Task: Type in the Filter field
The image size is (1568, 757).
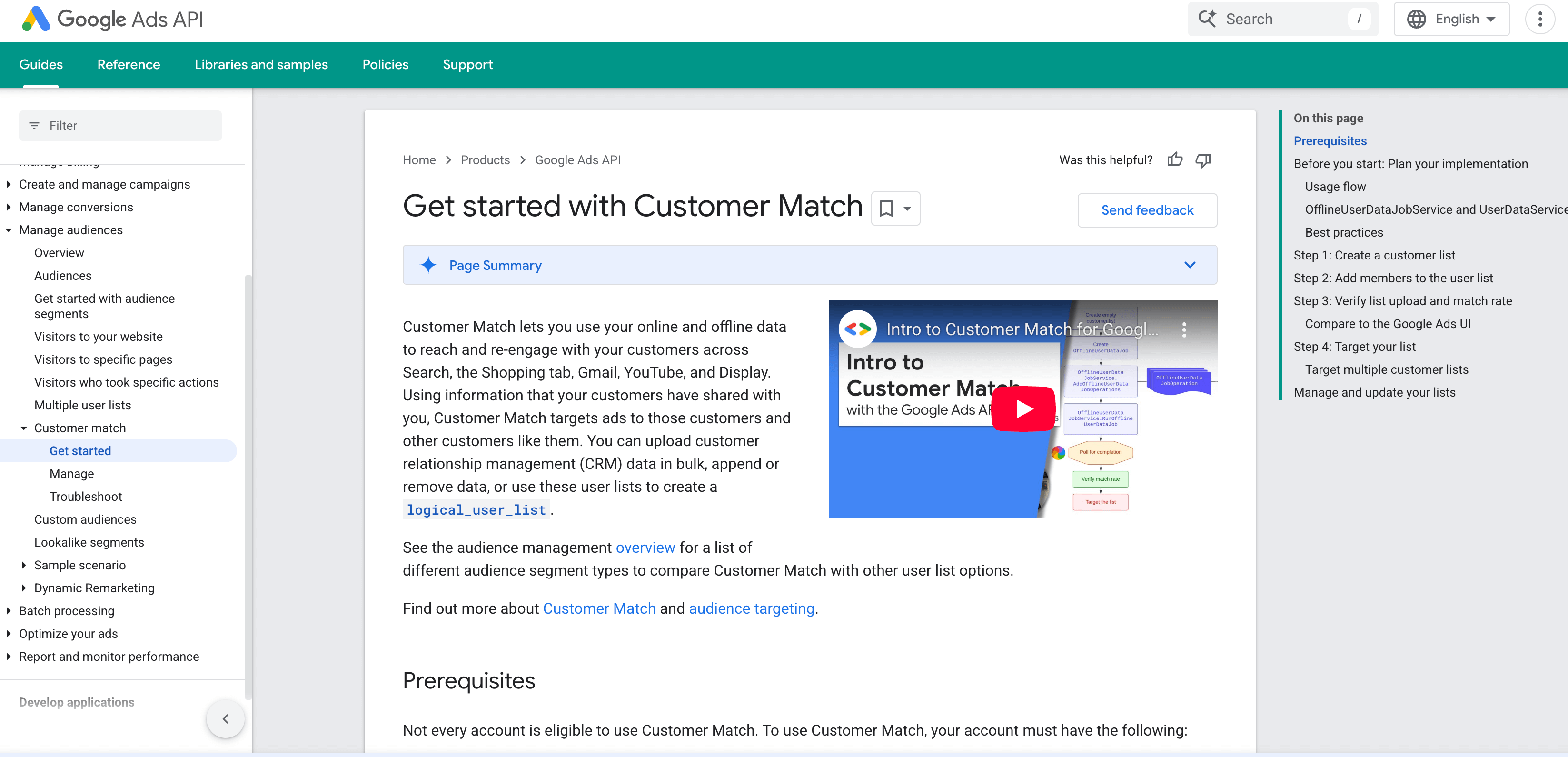Action: point(122,126)
